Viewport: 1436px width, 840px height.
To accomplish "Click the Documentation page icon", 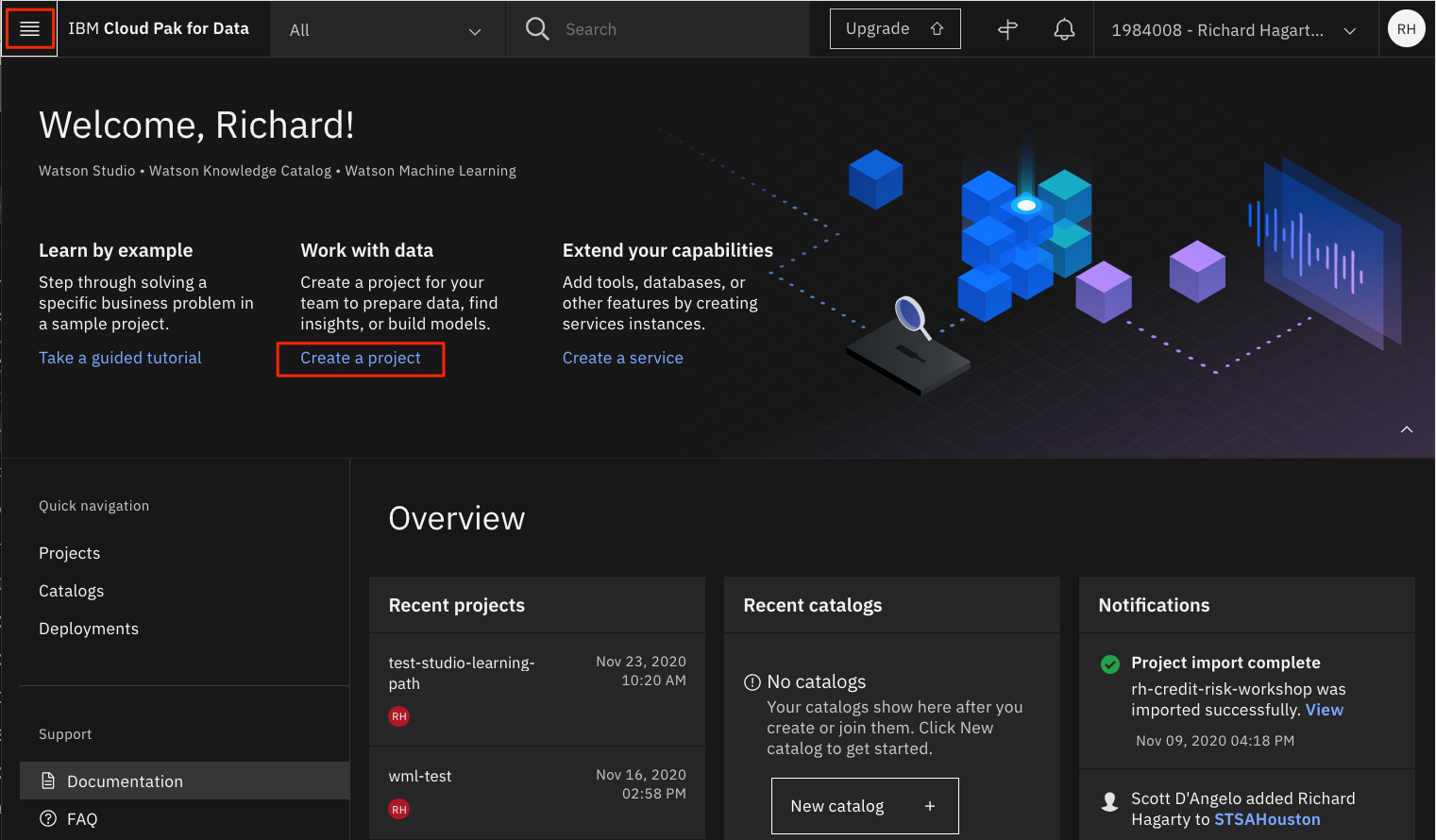I will click(x=48, y=781).
